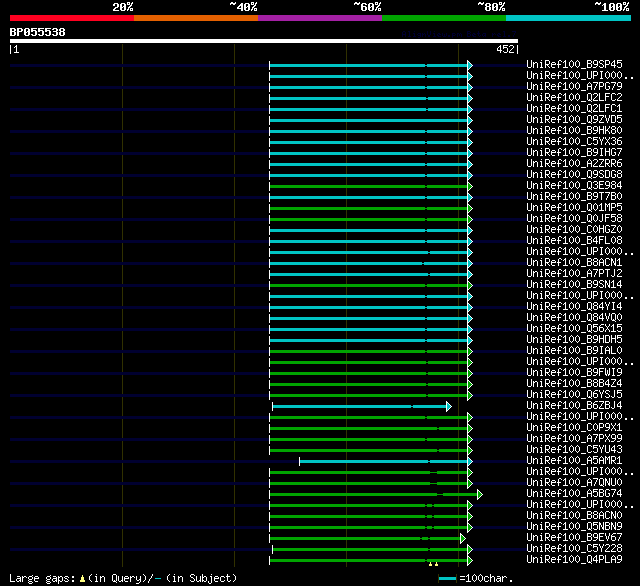Click the 452 end position label
The height and width of the screenshot is (586, 640).
(x=505, y=49)
